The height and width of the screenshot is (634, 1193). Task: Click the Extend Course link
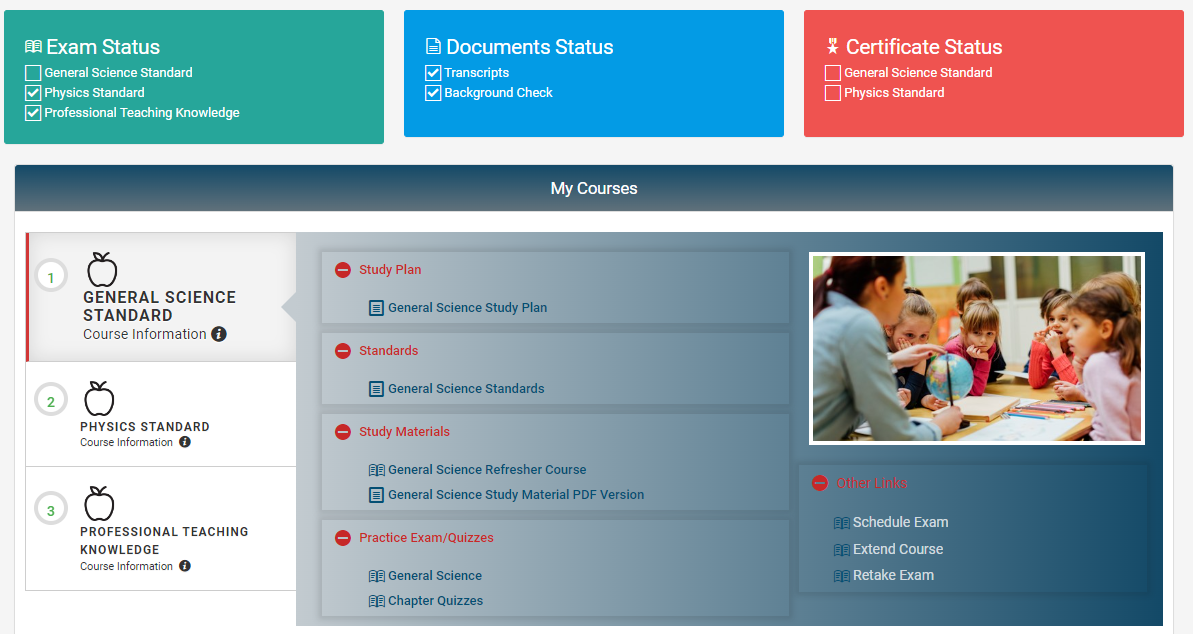pyautogui.click(x=898, y=549)
